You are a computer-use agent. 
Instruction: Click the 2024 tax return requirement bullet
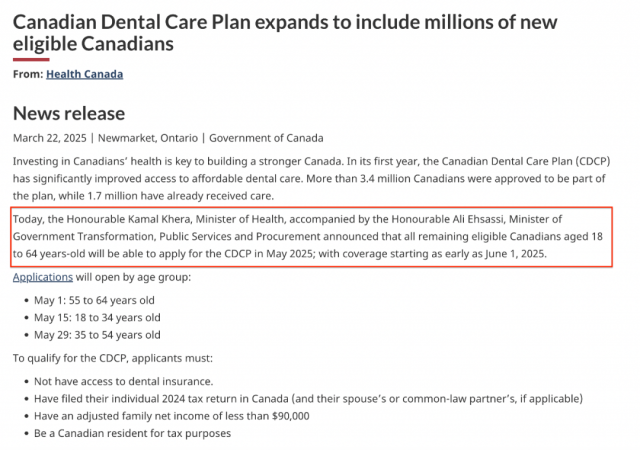point(308,399)
